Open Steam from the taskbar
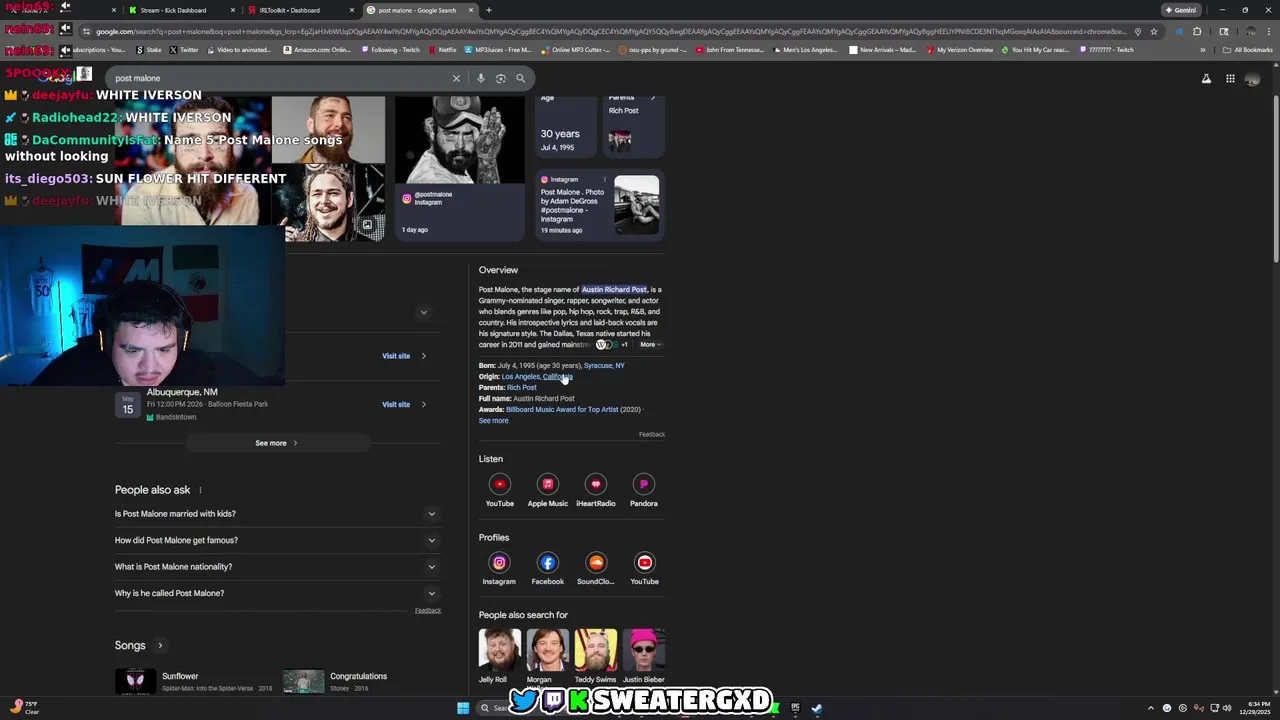Image resolution: width=1280 pixels, height=720 pixels. pos(816,708)
